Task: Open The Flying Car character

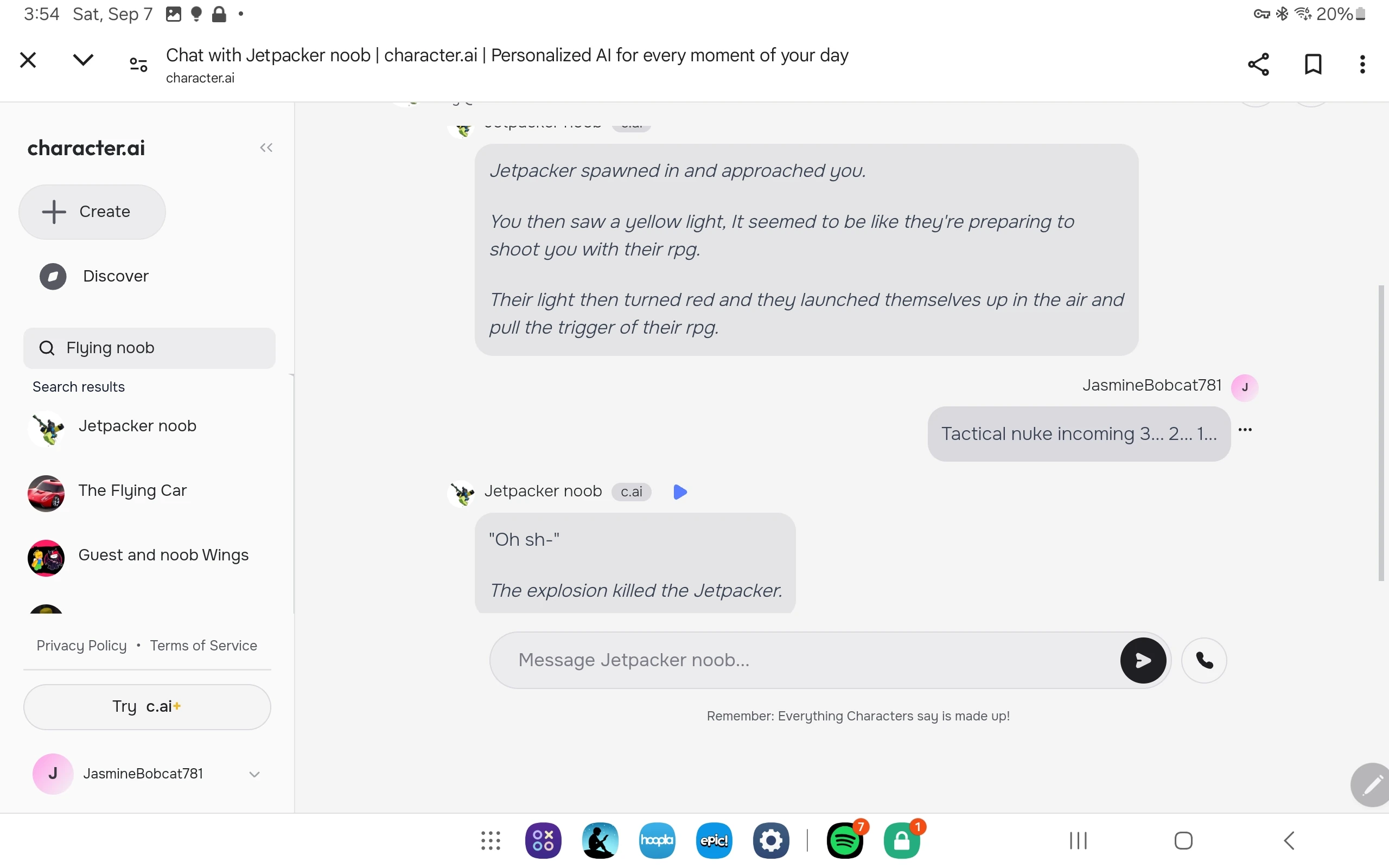Action: tap(132, 492)
